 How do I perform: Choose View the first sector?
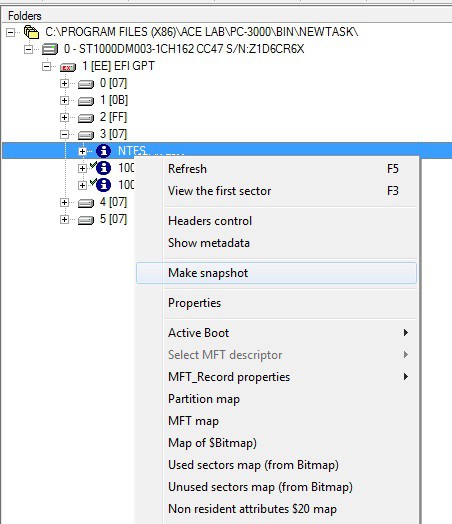pyautogui.click(x=276, y=191)
